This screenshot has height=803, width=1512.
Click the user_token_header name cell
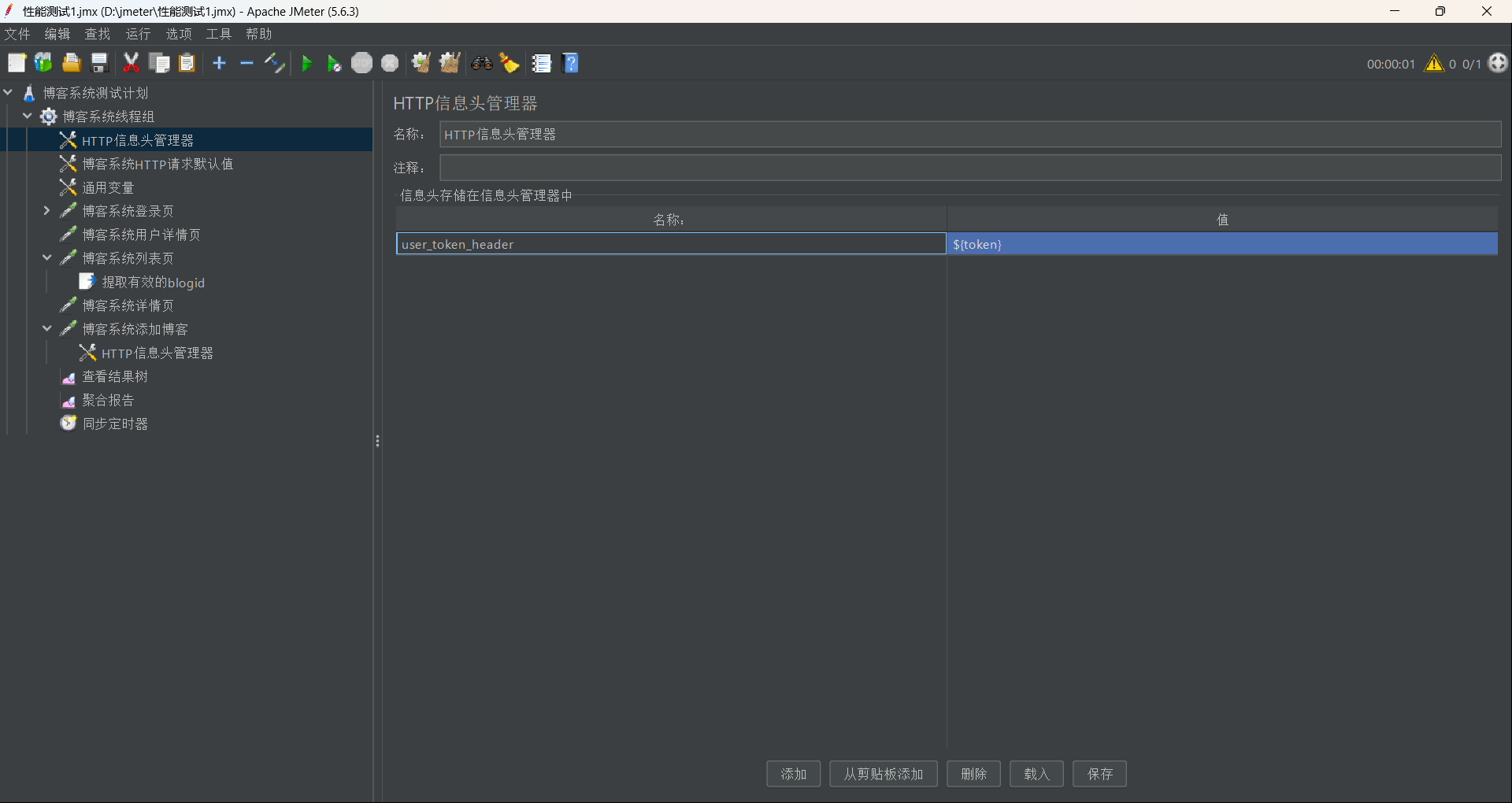click(x=671, y=244)
